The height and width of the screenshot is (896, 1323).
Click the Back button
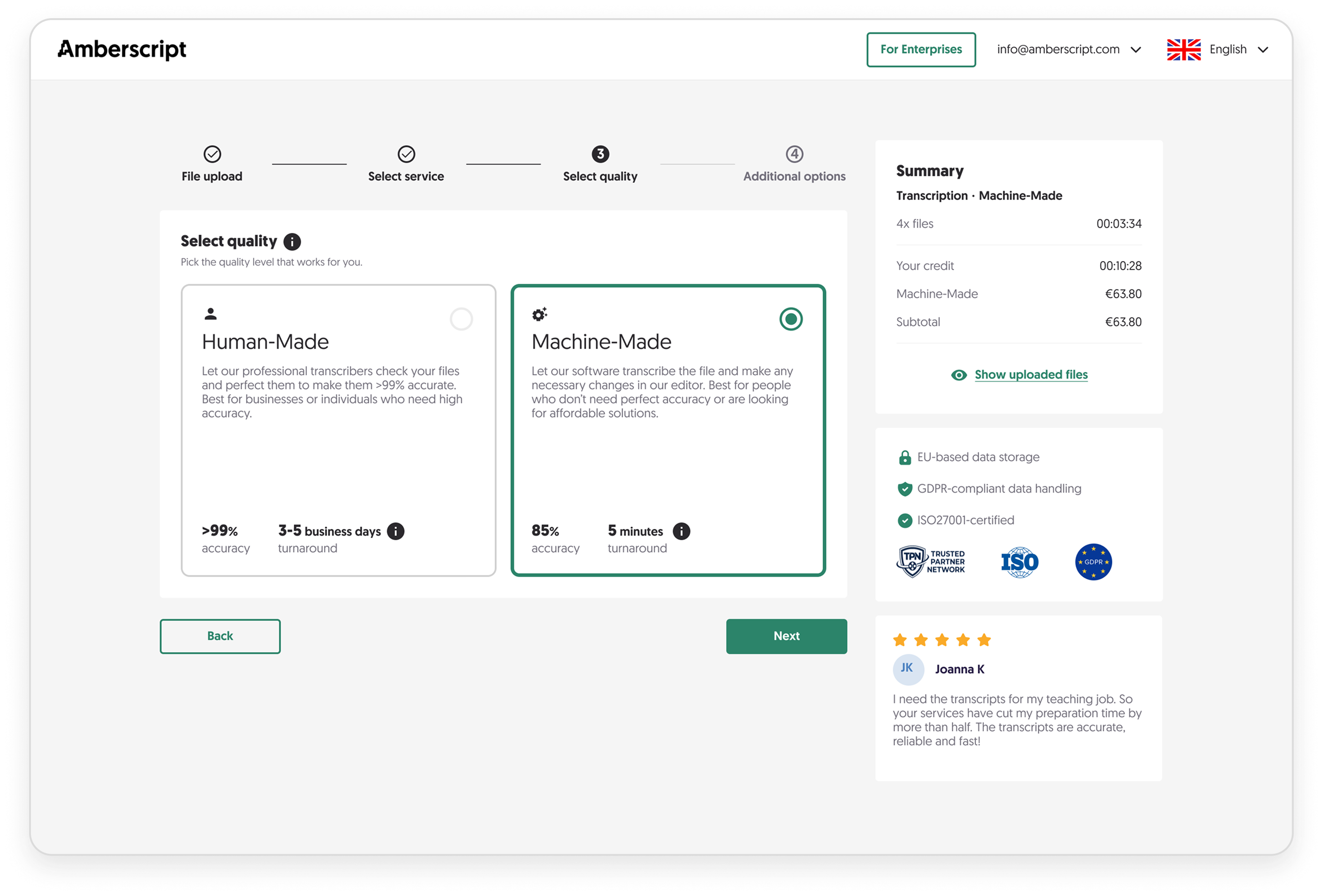coord(220,636)
